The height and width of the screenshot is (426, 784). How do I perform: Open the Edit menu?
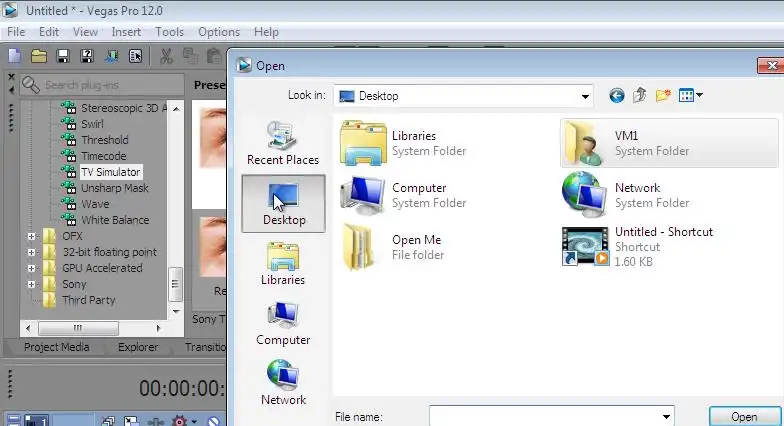pyautogui.click(x=49, y=32)
